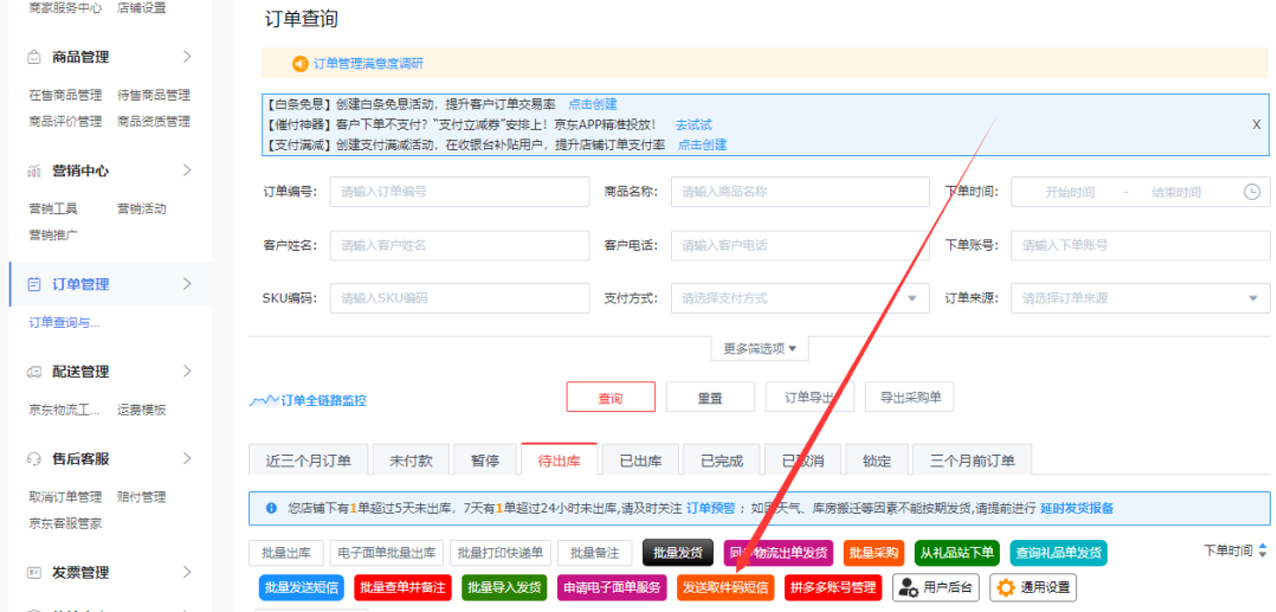The width and height of the screenshot is (1276, 612).
Task: Click the purple 申请电子面单服务 button
Action: [612, 587]
